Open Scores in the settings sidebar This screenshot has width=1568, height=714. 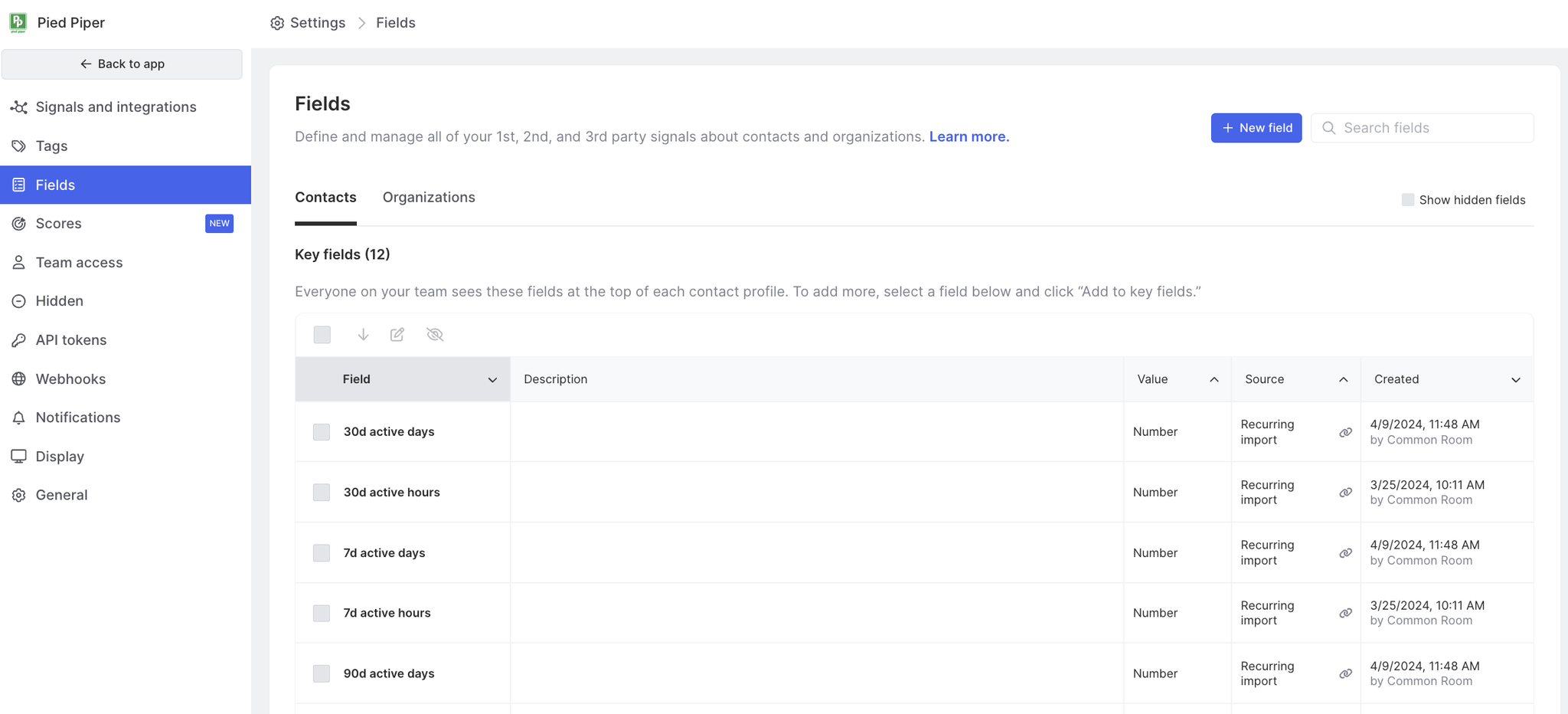point(58,224)
